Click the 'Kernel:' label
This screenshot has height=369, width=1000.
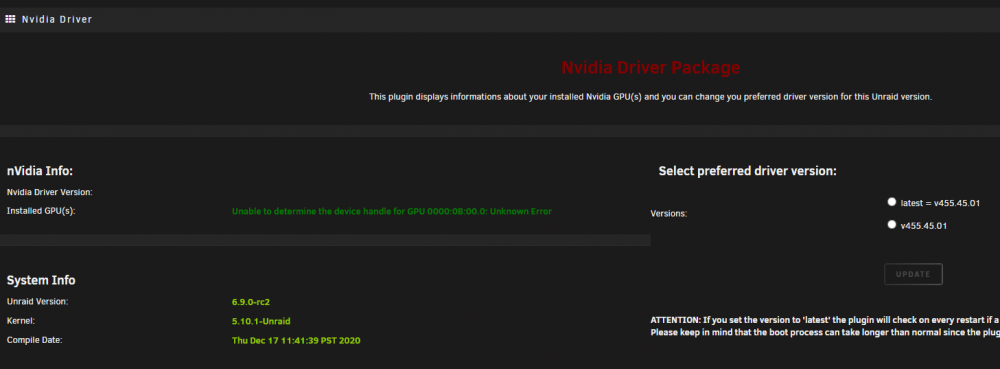(x=20, y=321)
